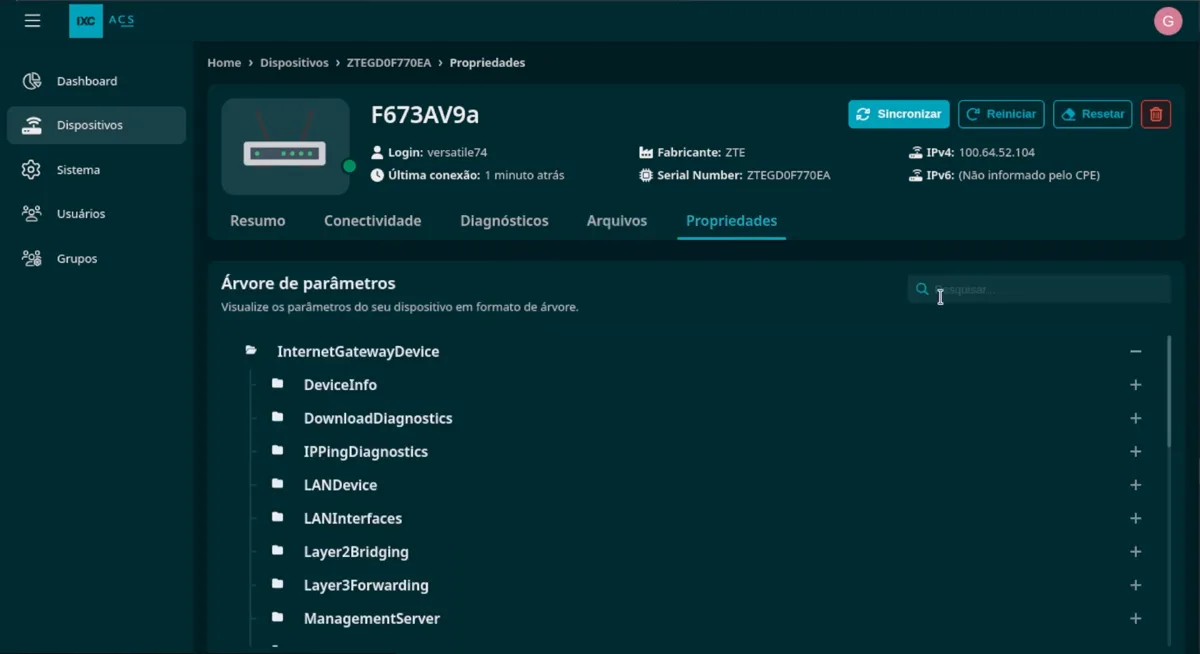This screenshot has width=1200, height=654.
Task: Click the DeviceInfo folder icon
Action: pyautogui.click(x=278, y=384)
